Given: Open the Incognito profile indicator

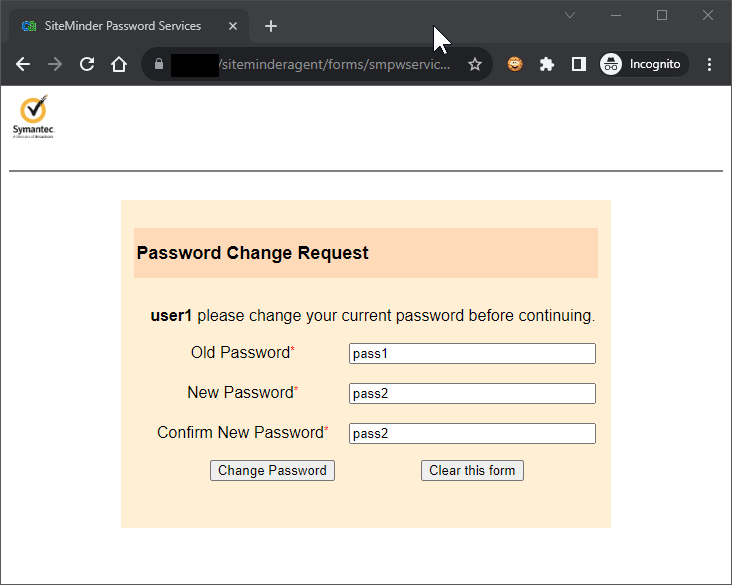Looking at the screenshot, I should click(644, 64).
